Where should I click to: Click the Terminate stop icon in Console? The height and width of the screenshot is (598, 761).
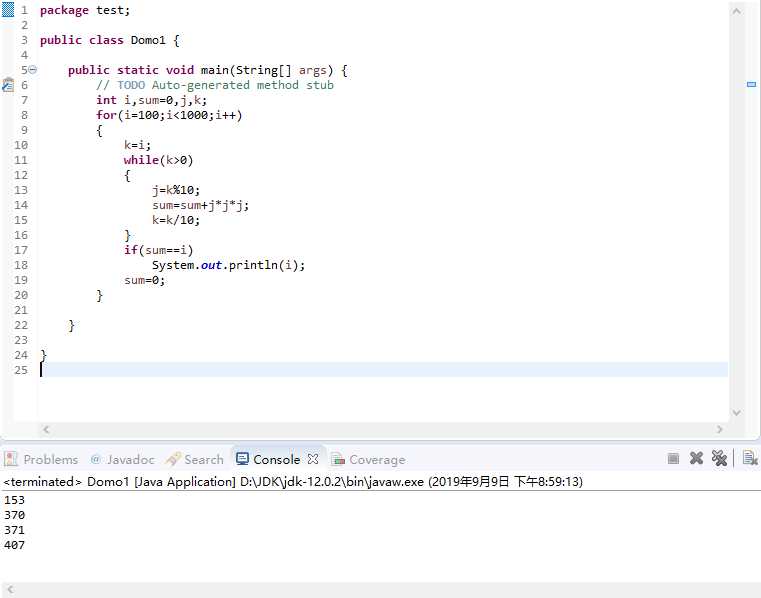click(673, 459)
